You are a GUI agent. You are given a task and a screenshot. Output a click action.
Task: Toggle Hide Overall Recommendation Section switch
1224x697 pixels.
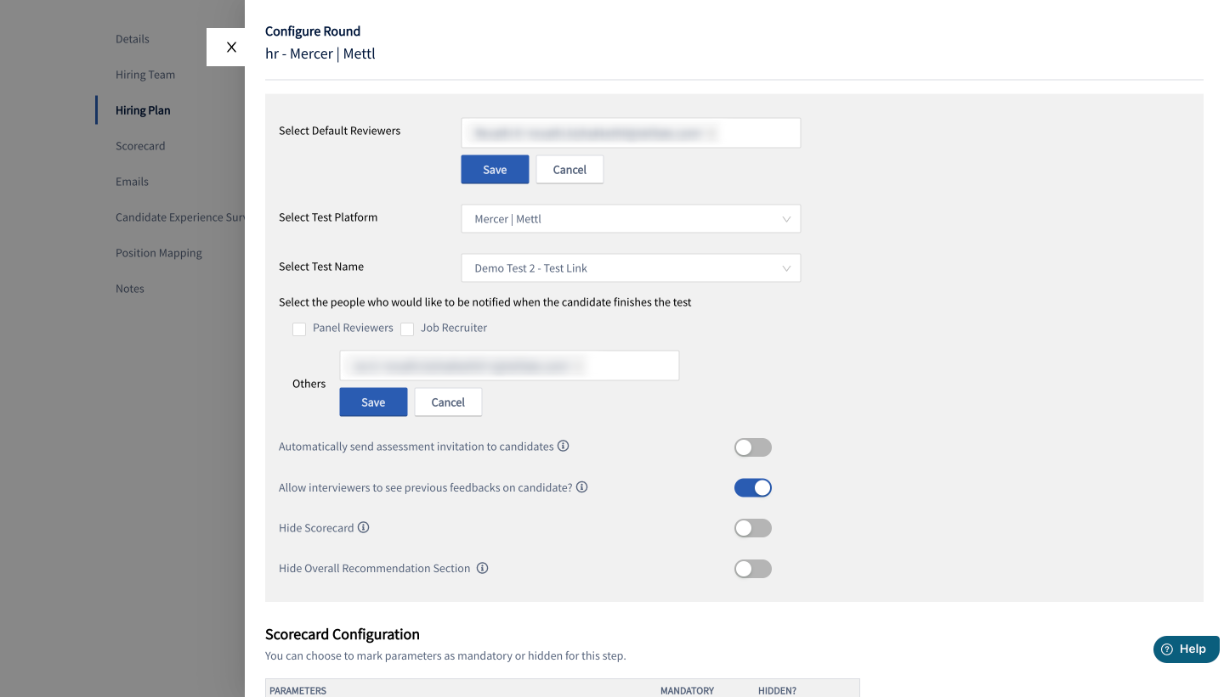(753, 569)
